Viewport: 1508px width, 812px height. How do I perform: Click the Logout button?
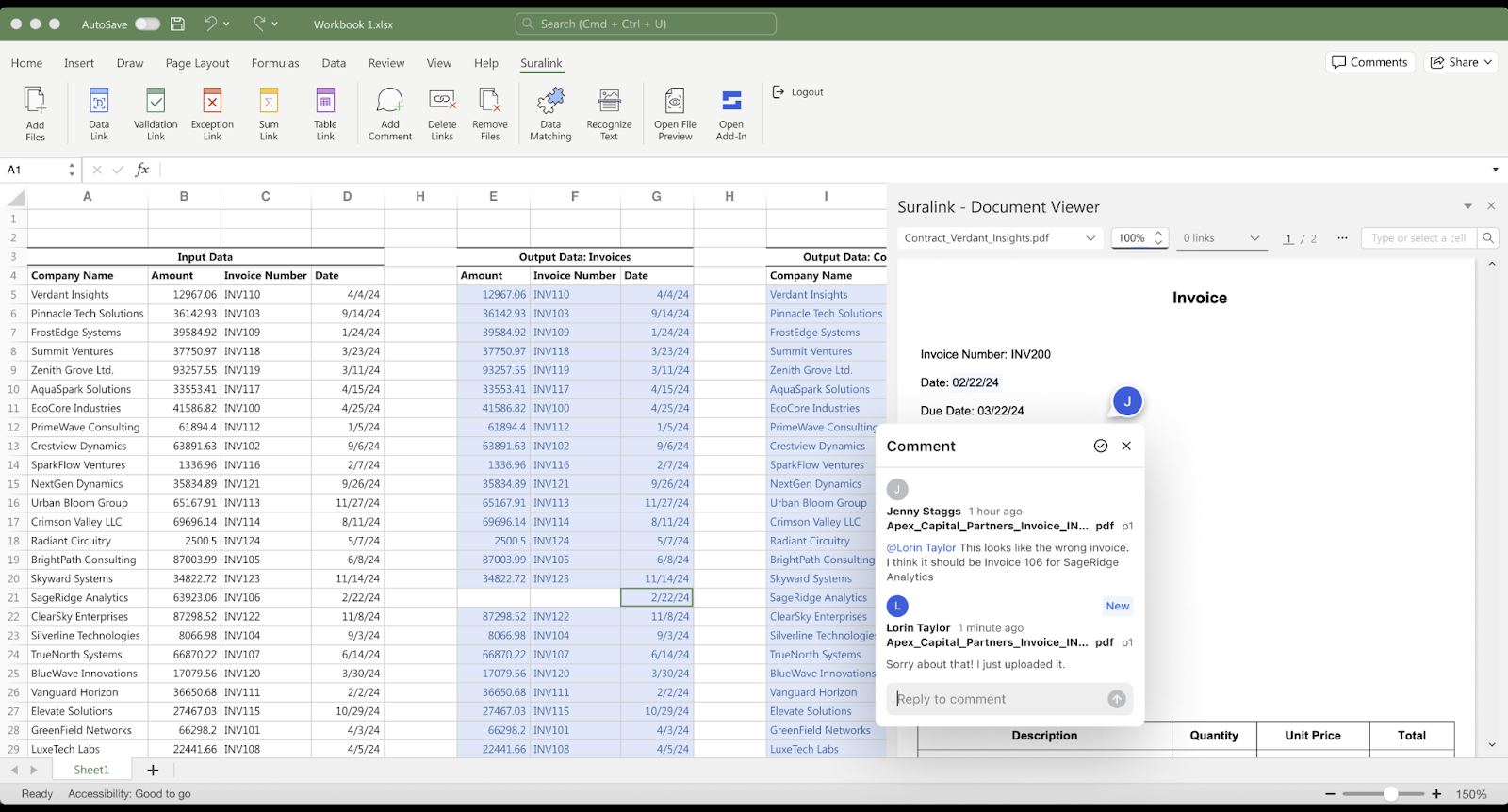pos(798,92)
